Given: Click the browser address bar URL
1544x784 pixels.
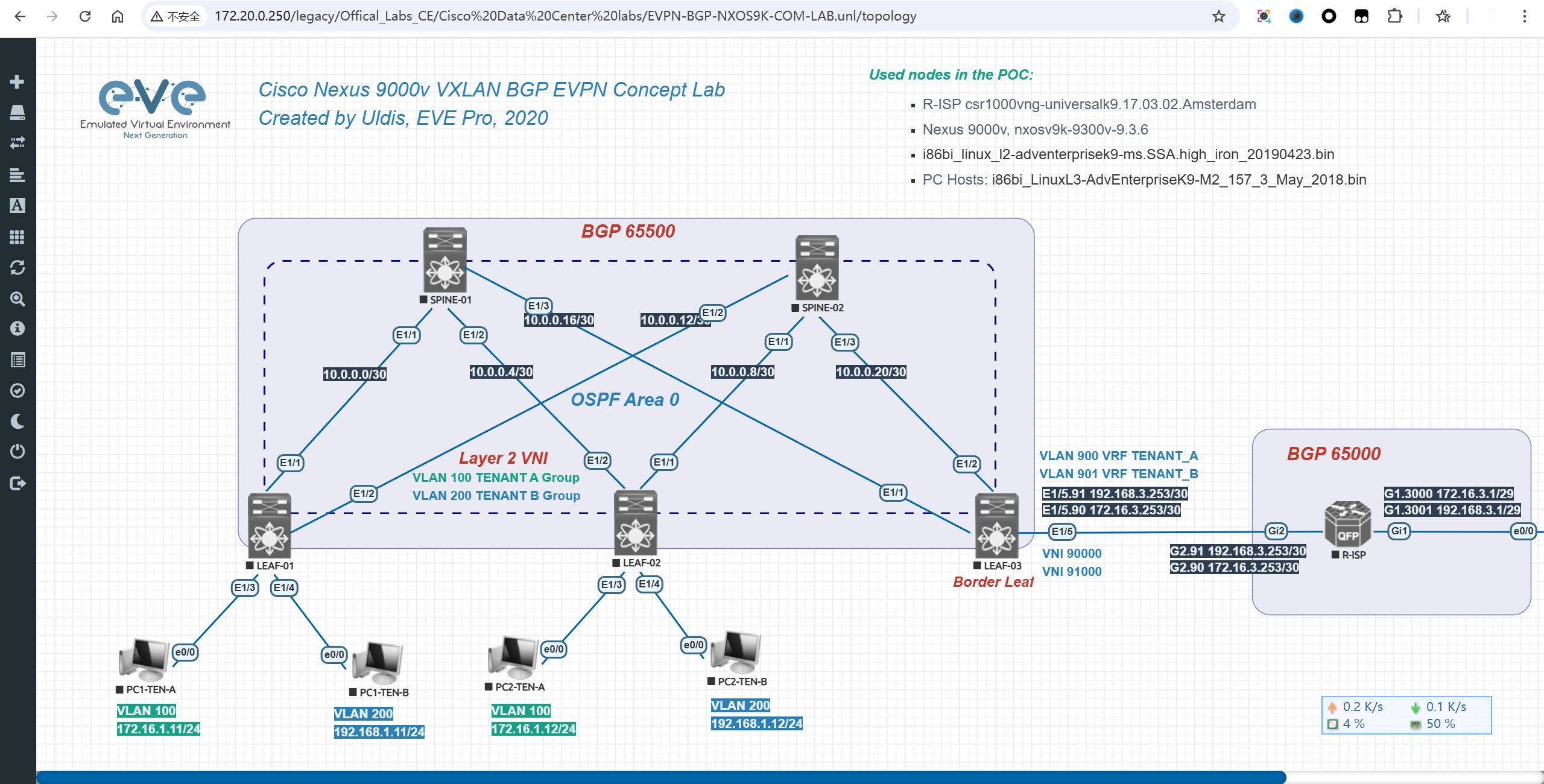Looking at the screenshot, I should point(565,16).
